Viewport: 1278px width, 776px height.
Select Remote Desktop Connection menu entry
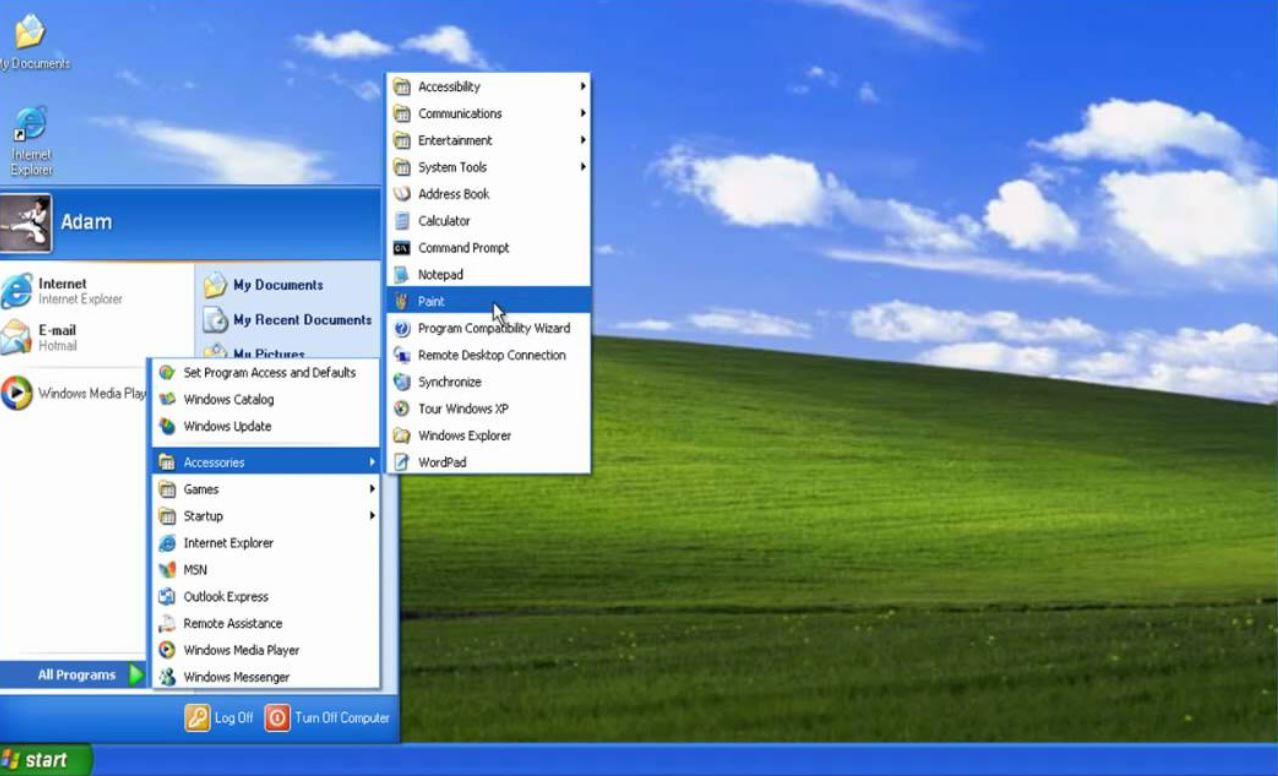point(491,355)
